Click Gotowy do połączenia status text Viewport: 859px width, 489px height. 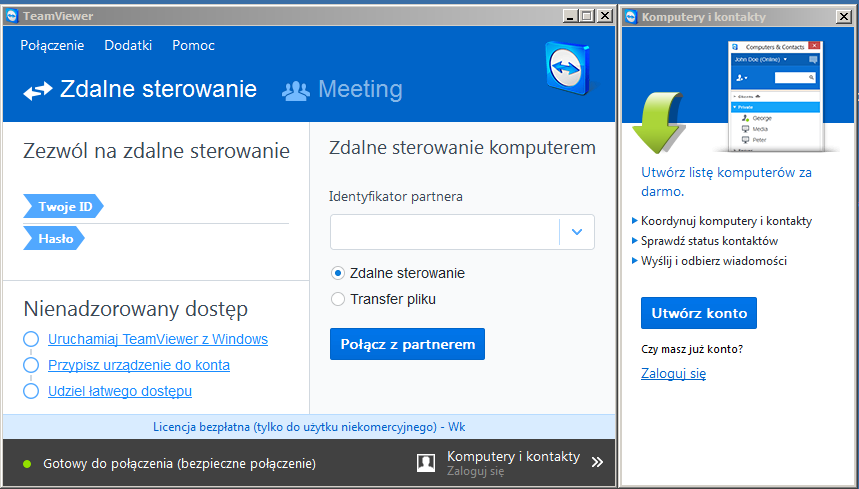click(180, 464)
